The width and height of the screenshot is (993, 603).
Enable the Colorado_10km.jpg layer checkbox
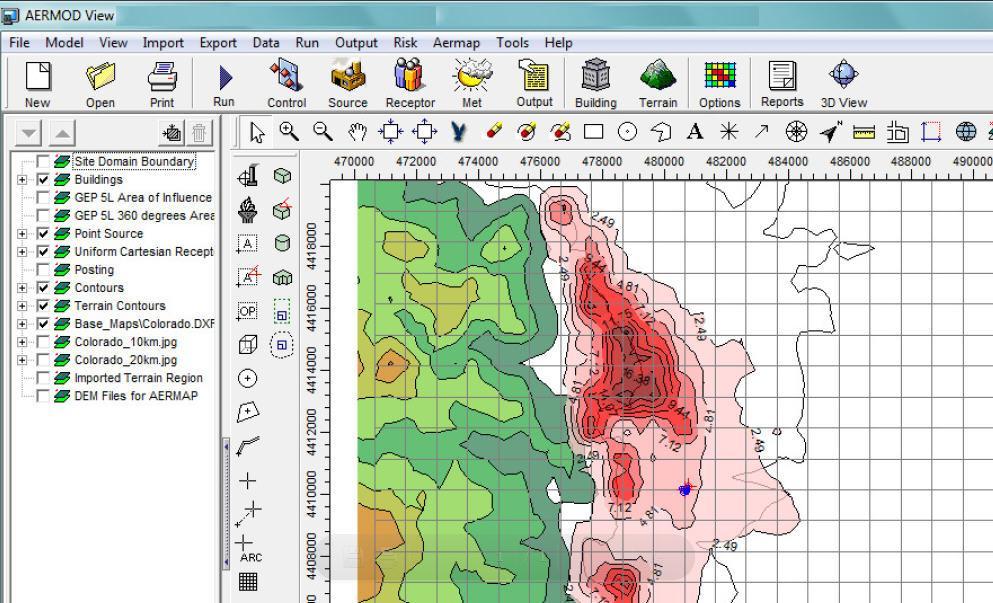tap(42, 342)
